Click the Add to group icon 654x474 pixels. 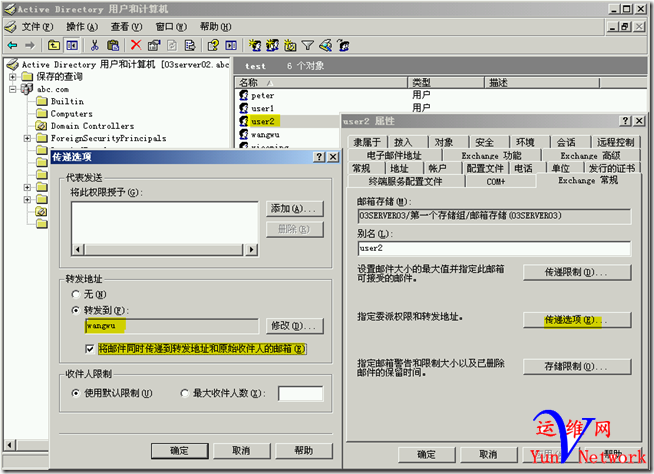tap(343, 45)
